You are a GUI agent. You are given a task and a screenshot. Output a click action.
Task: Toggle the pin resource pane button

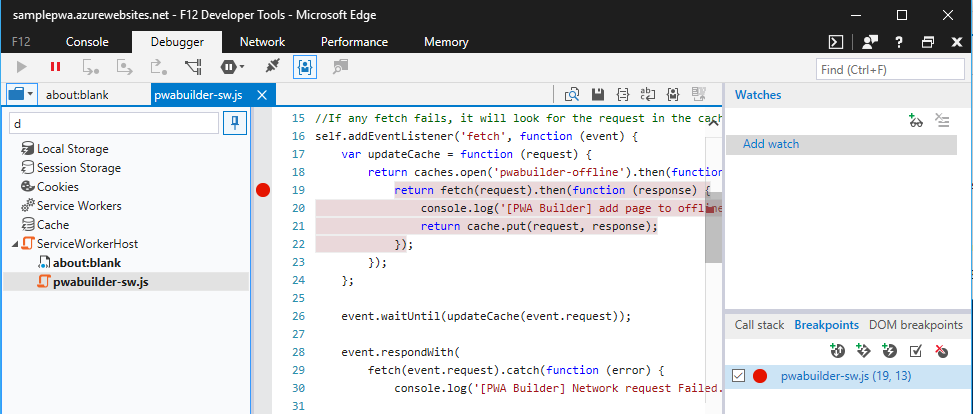coord(235,124)
